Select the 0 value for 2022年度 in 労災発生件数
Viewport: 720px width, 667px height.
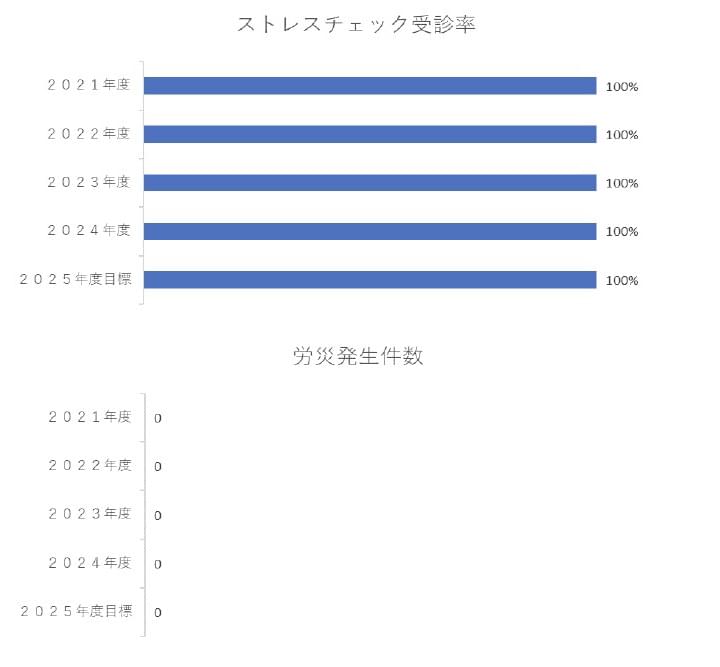[158, 467]
